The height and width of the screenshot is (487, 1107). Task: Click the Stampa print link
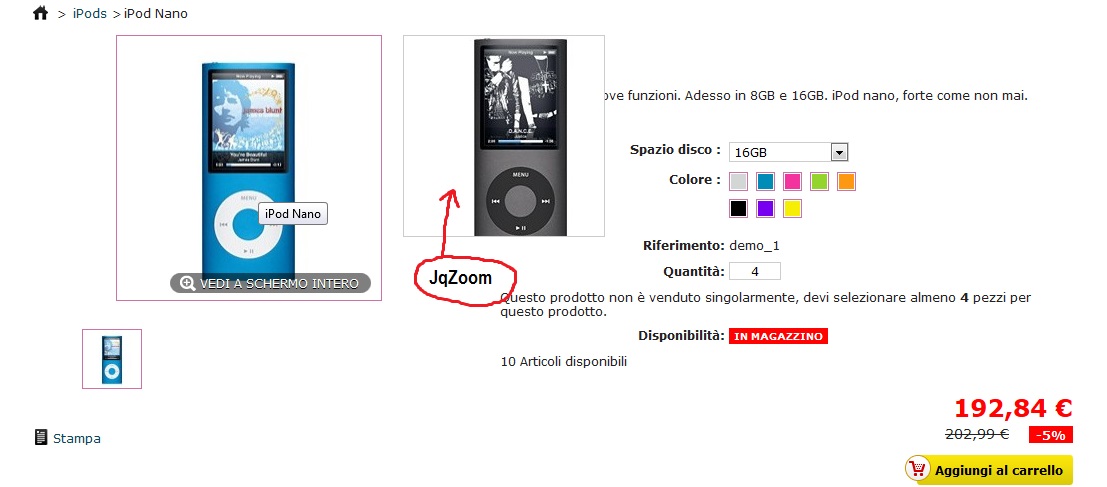pyautogui.click(x=77, y=438)
